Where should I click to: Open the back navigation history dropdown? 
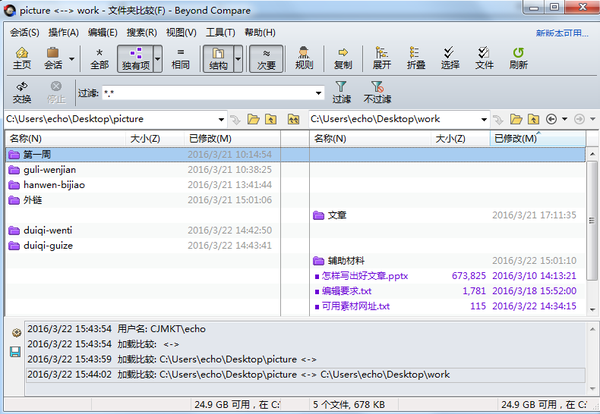(564, 119)
